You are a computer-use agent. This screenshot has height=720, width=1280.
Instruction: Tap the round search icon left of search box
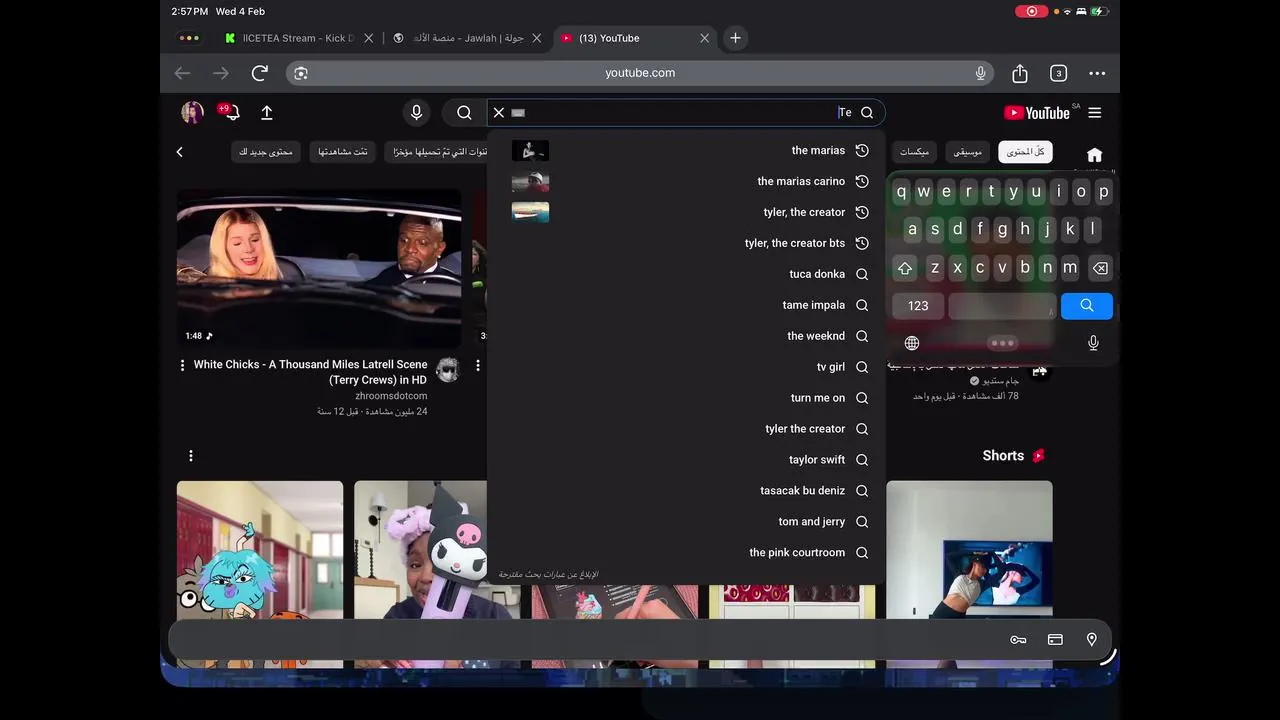(464, 113)
